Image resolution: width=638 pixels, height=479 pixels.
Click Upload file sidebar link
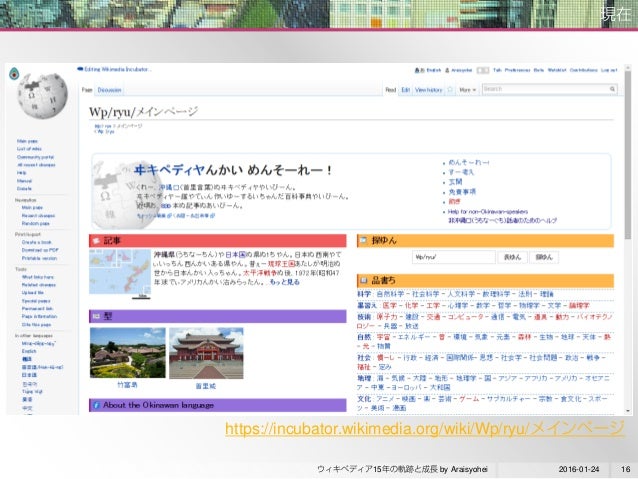coord(33,293)
